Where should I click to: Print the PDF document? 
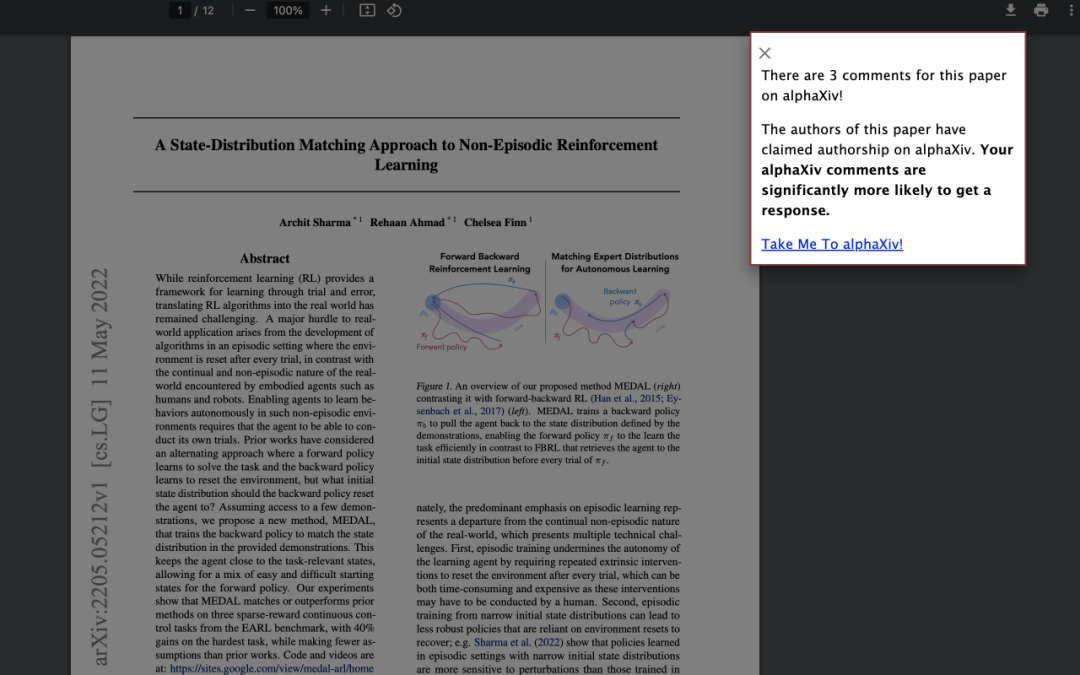point(1041,10)
